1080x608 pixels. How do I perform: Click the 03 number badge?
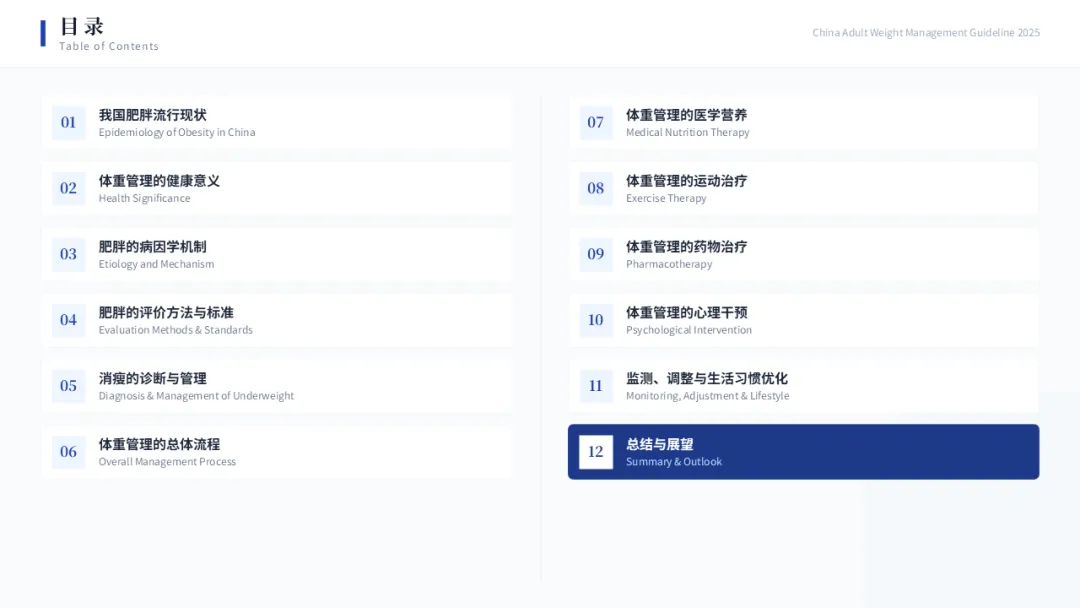(68, 254)
